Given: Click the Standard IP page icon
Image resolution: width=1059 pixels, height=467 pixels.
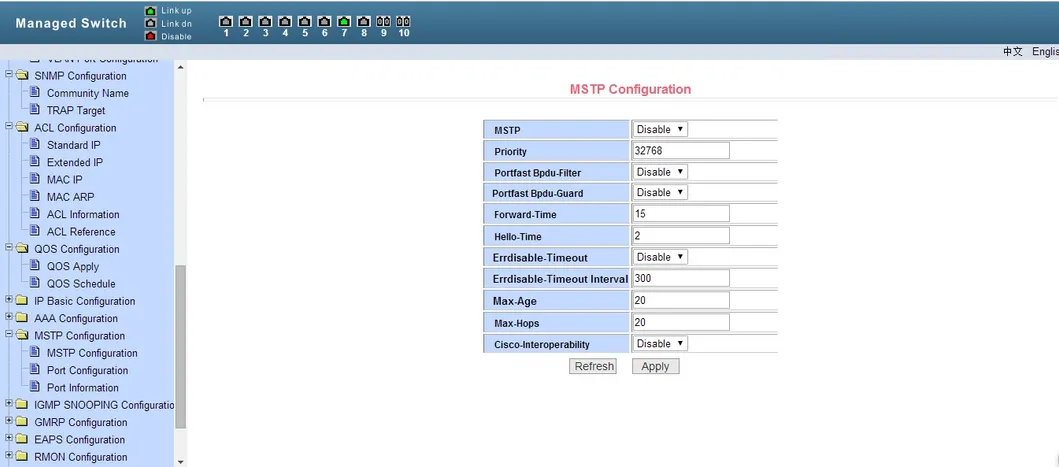Looking at the screenshot, I should coord(35,145).
